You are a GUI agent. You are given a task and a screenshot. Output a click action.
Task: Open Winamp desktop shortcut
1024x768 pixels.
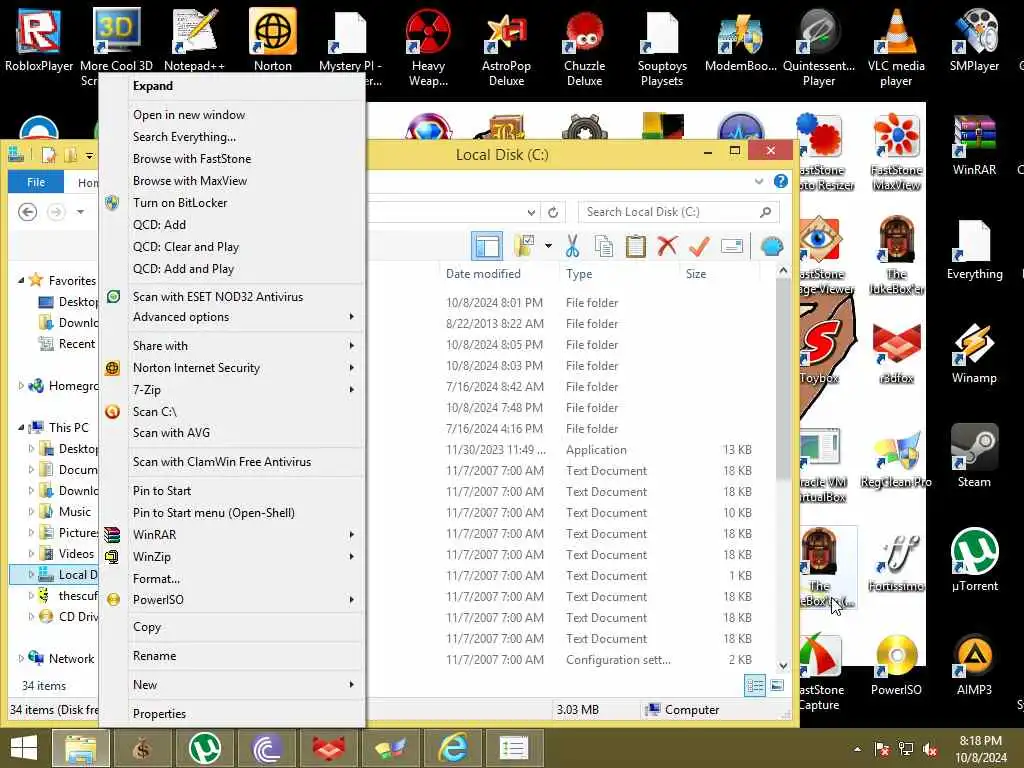[974, 353]
